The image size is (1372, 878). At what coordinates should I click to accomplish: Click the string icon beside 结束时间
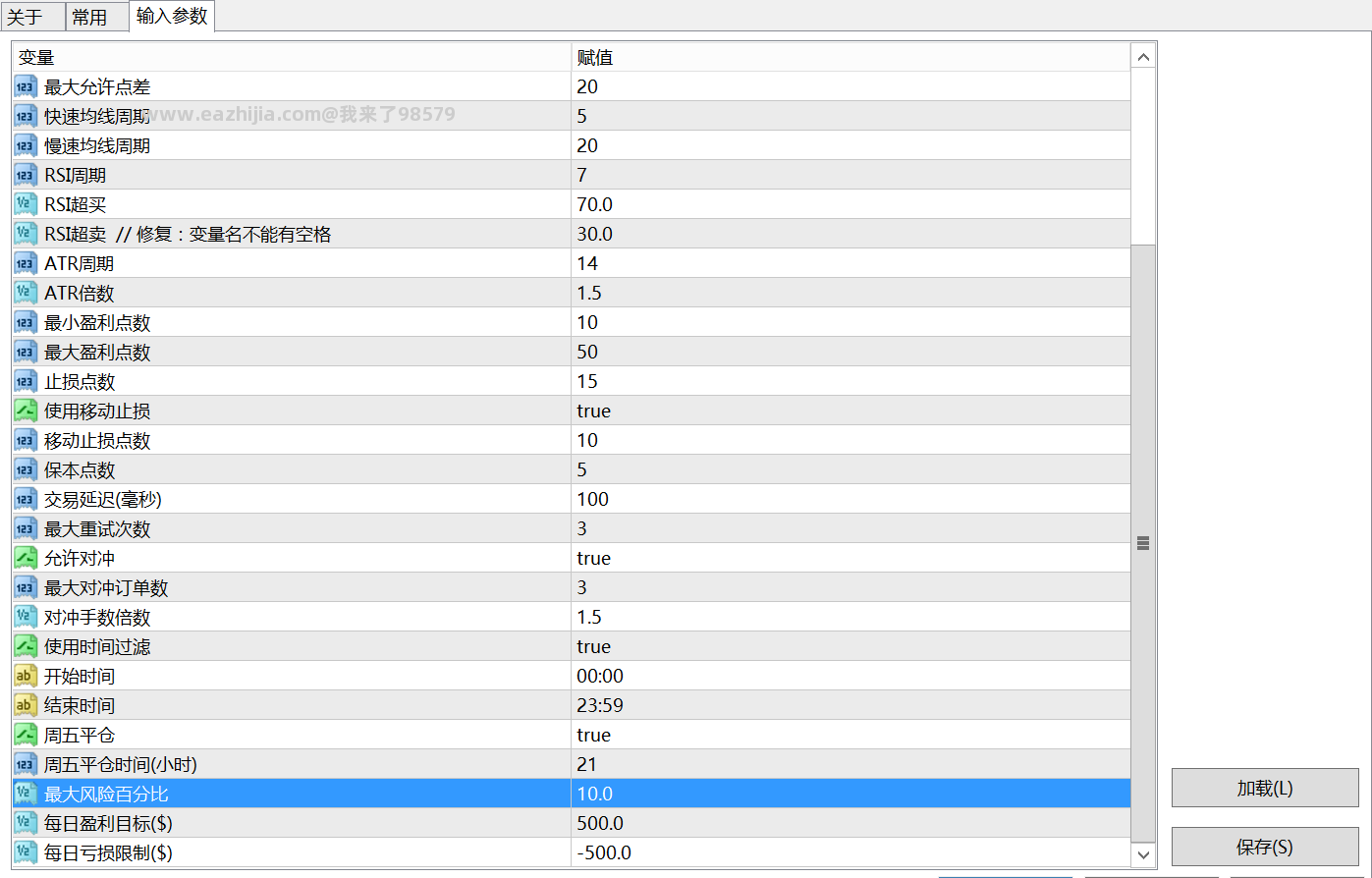[26, 705]
